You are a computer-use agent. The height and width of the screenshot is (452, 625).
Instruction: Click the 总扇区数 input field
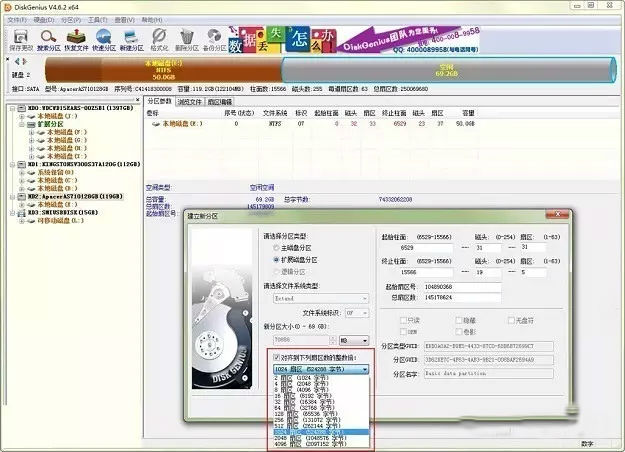point(462,298)
